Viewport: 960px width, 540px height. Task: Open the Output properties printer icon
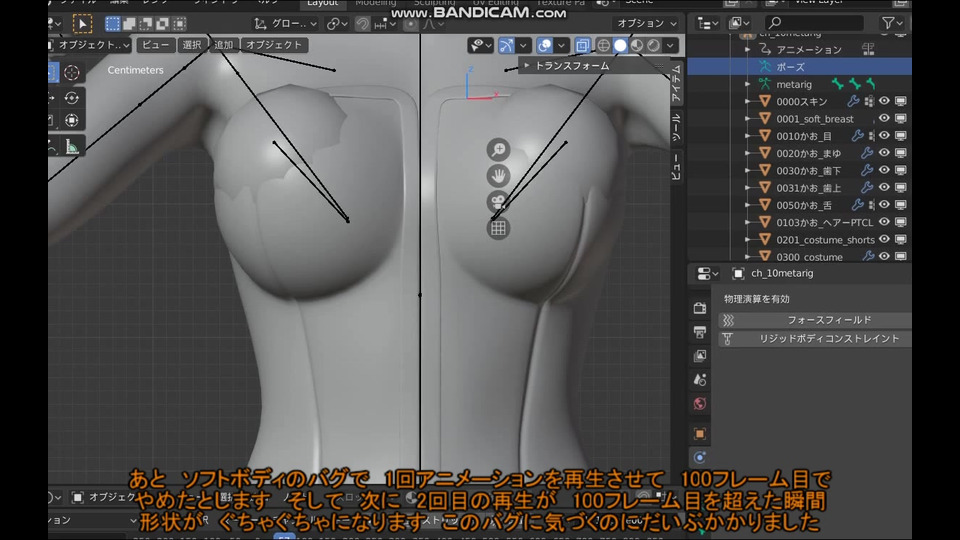pos(700,332)
